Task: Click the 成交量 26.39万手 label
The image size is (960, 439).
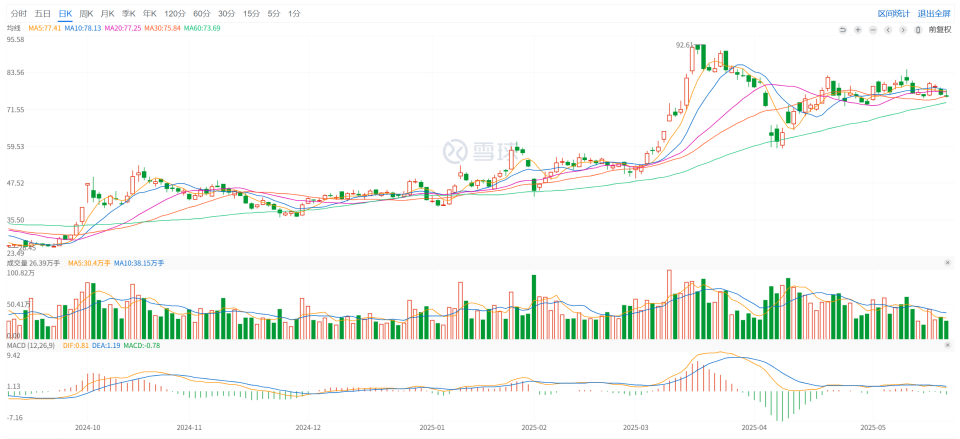Action: [x=33, y=263]
